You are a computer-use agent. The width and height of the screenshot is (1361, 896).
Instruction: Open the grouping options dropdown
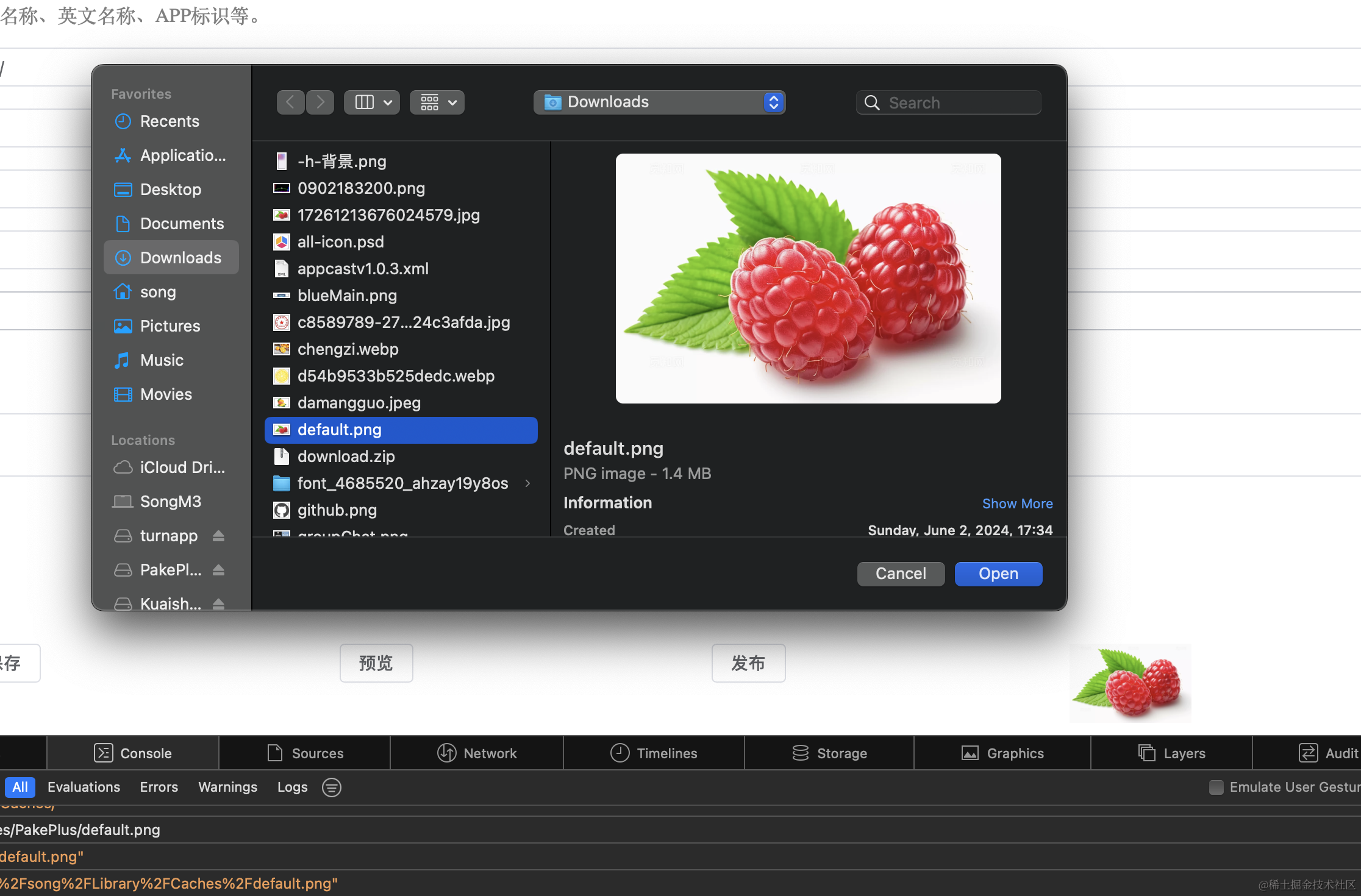tap(437, 102)
